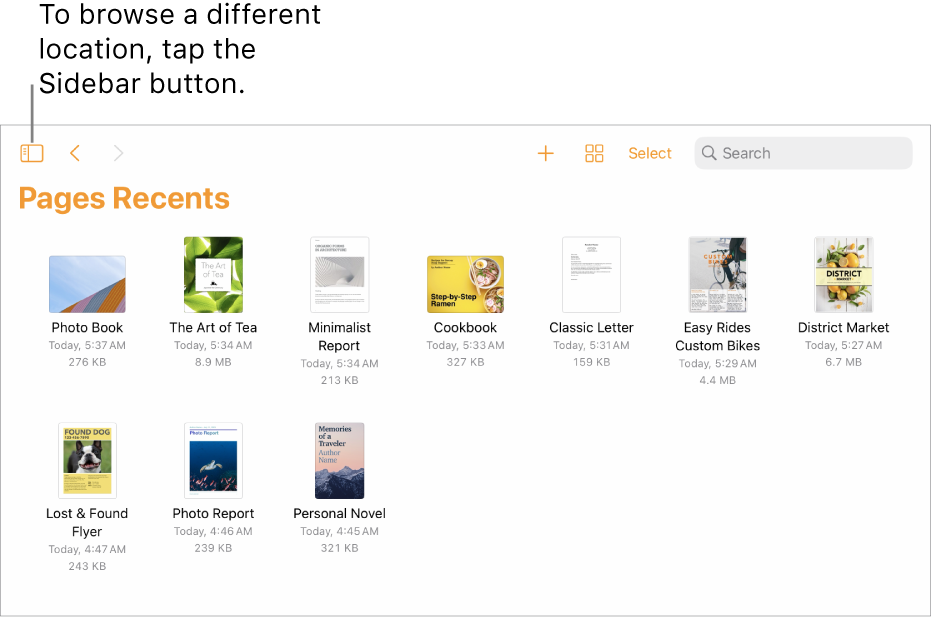
Task: Go forward with the right chevron
Action: tap(119, 153)
